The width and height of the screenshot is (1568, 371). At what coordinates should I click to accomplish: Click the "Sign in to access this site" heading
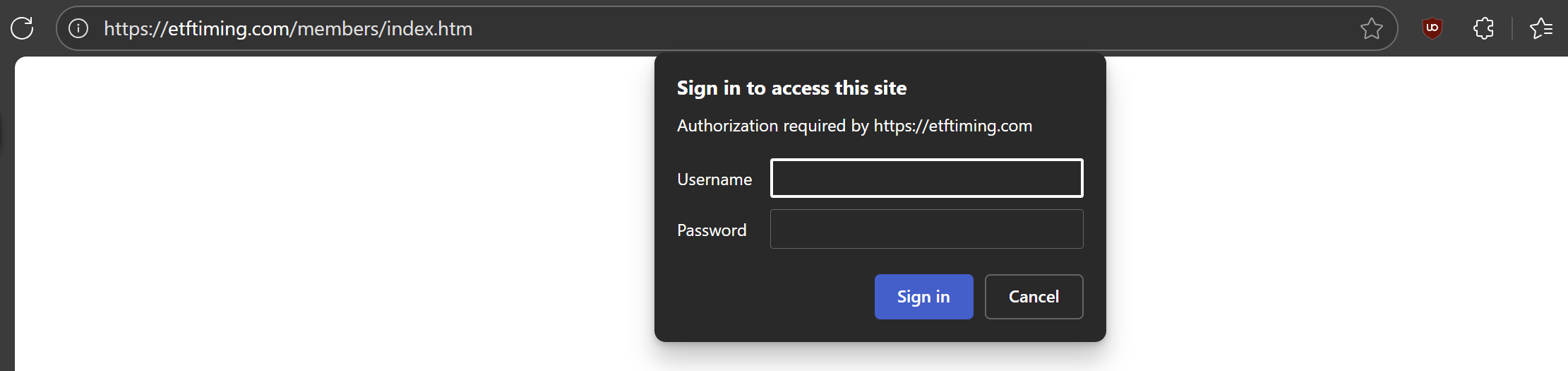pos(791,88)
